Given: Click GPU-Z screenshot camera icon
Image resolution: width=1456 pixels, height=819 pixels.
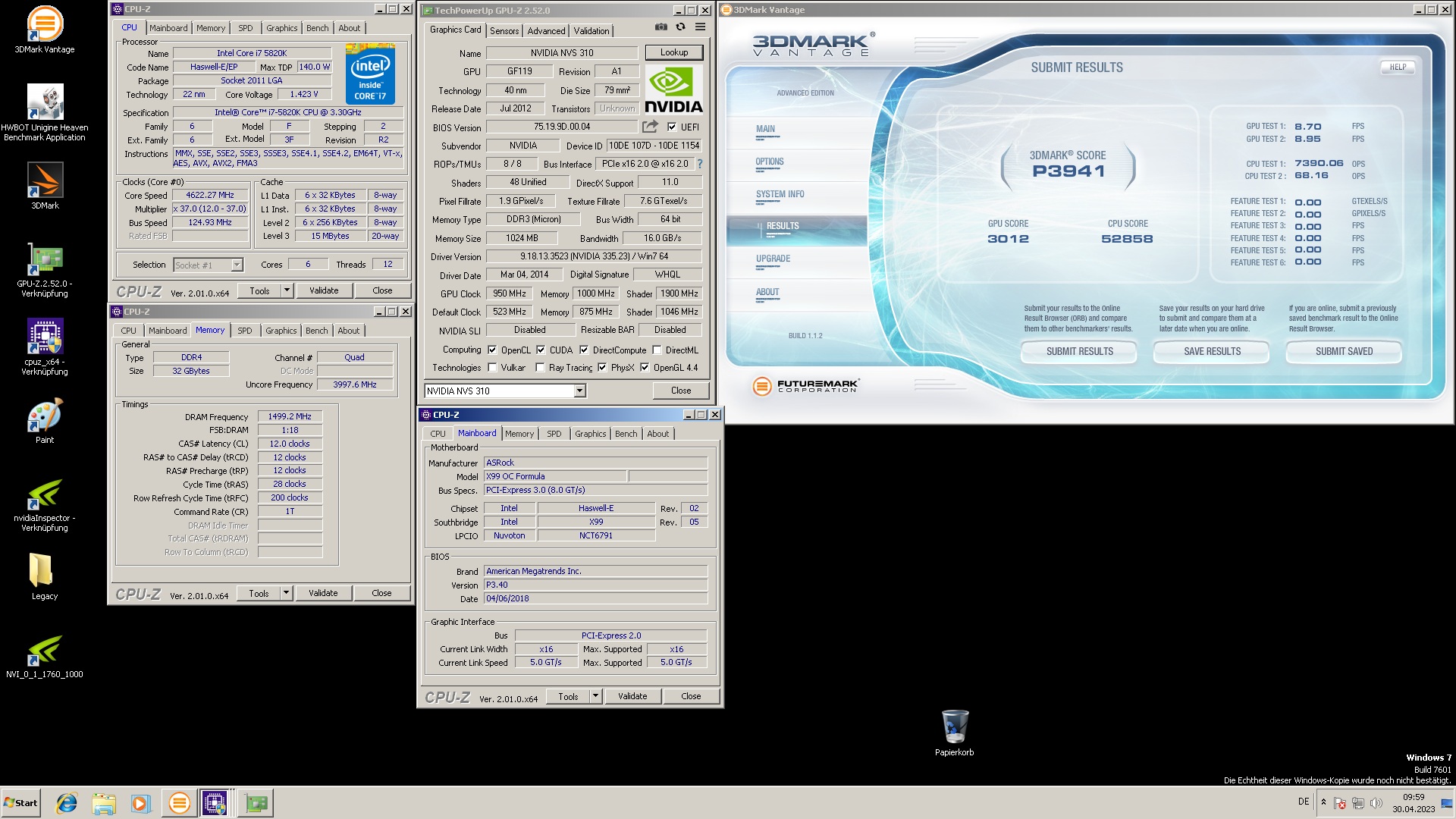Looking at the screenshot, I should pyautogui.click(x=661, y=27).
